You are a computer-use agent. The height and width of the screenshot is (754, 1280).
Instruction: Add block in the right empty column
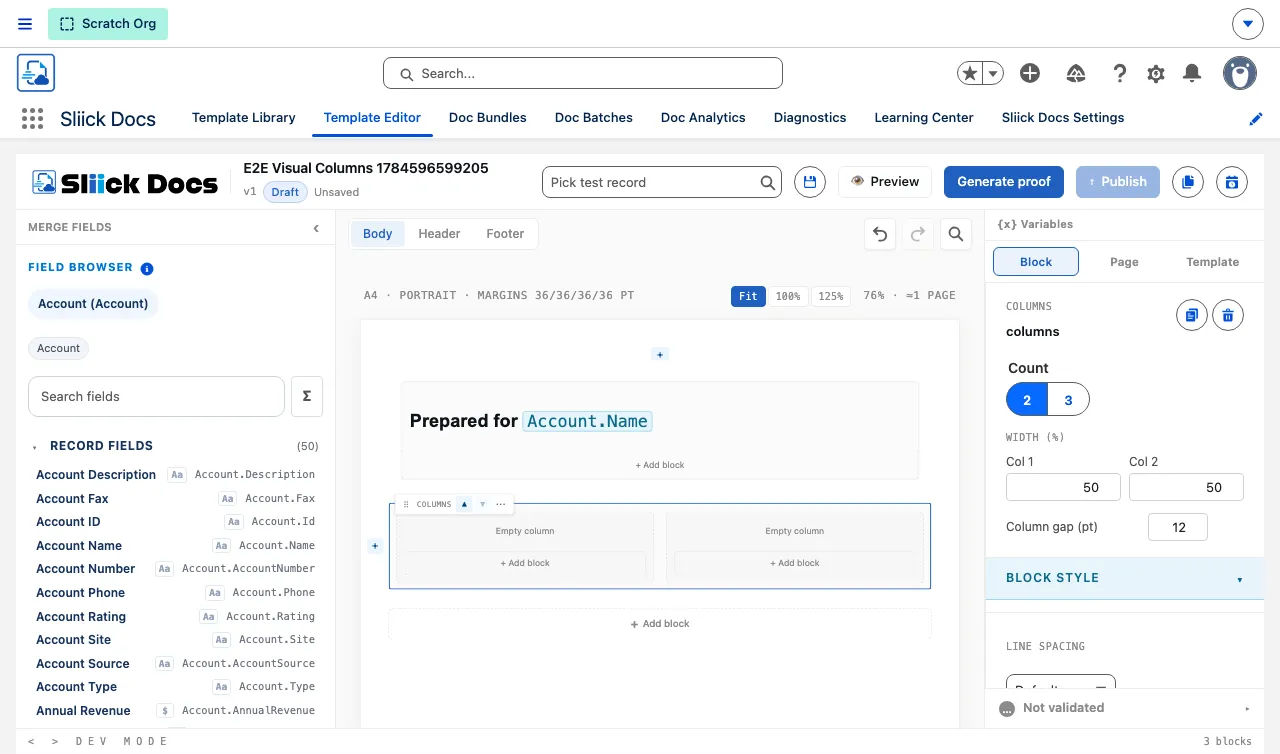point(795,564)
